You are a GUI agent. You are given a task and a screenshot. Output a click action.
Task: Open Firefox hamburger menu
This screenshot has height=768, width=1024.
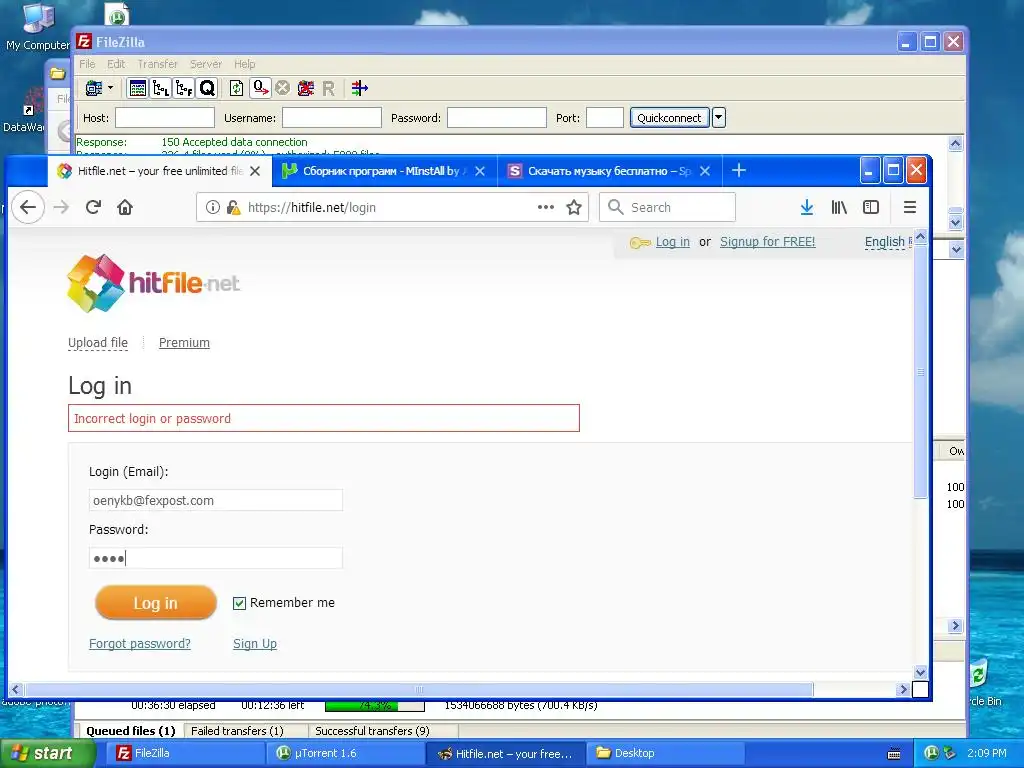[x=910, y=207]
